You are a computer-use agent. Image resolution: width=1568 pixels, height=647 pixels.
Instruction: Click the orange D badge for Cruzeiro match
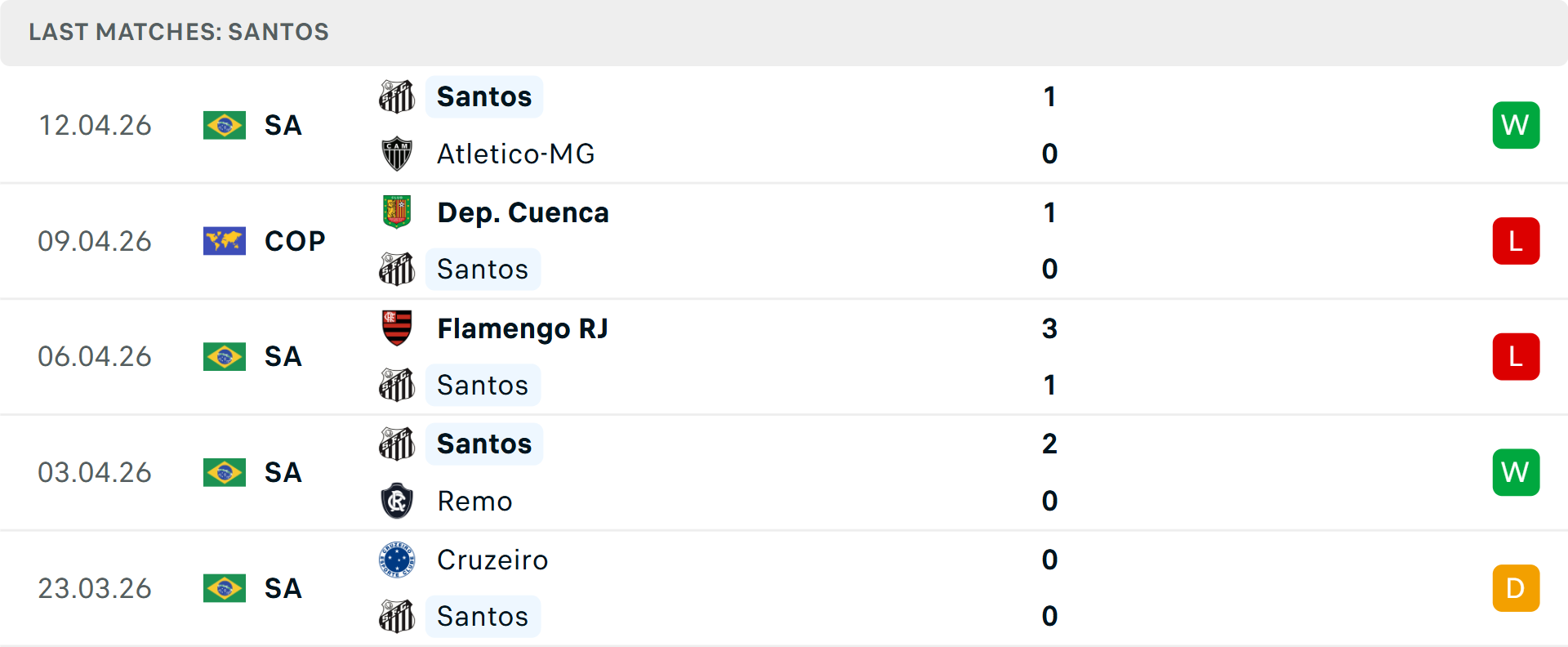tap(1516, 588)
